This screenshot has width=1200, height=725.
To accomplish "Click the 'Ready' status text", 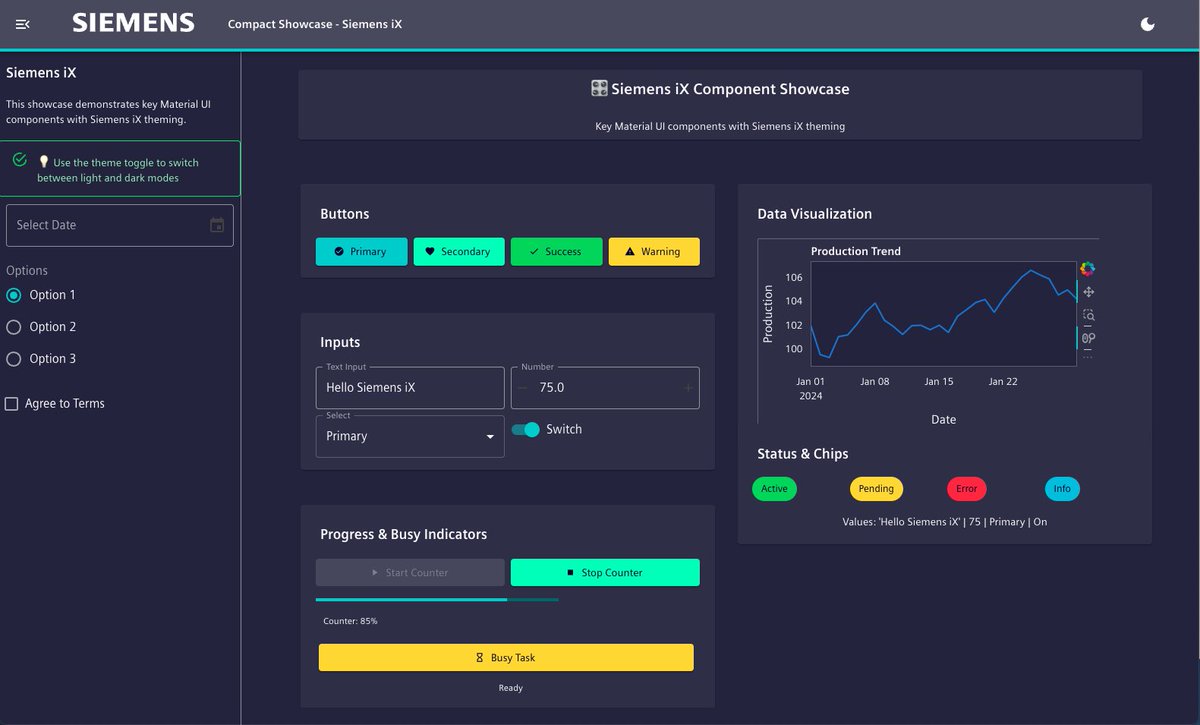I will click(511, 688).
